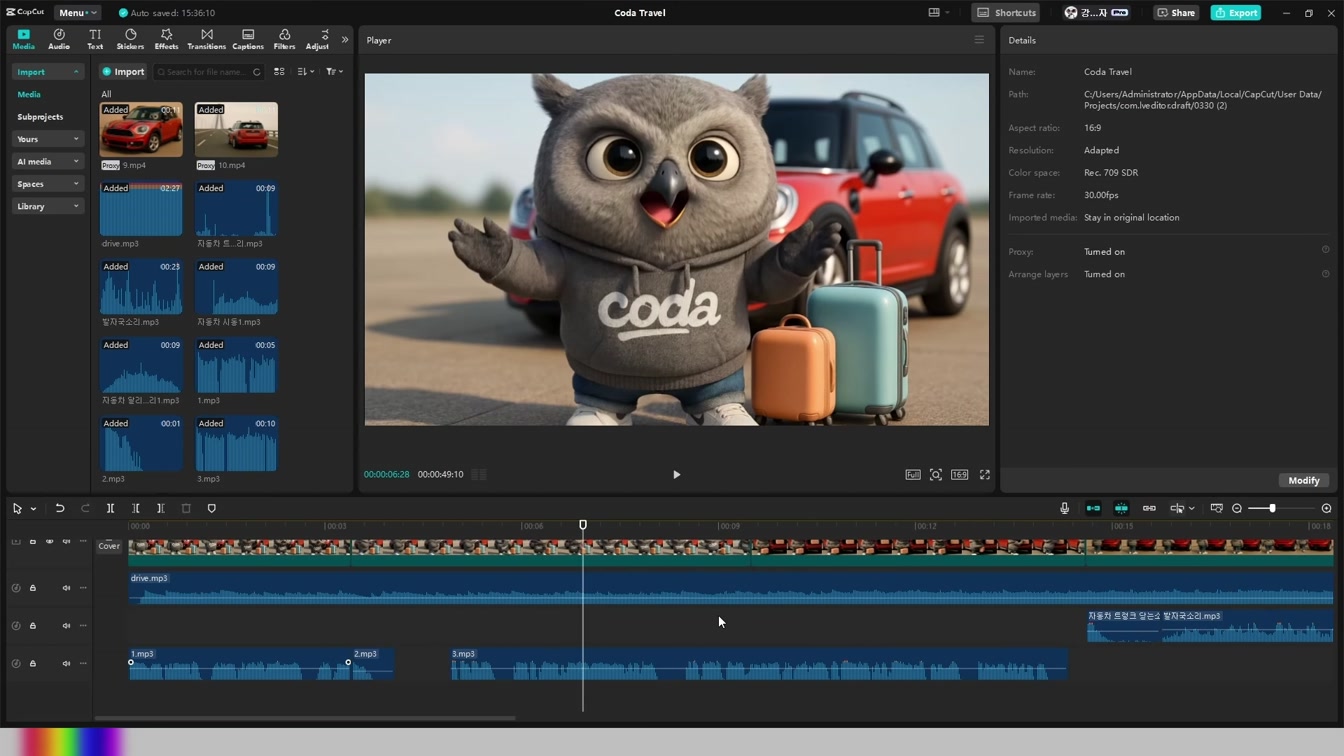The width and height of the screenshot is (1344, 756).
Task: Zoom out the timeline
Action: (1237, 509)
